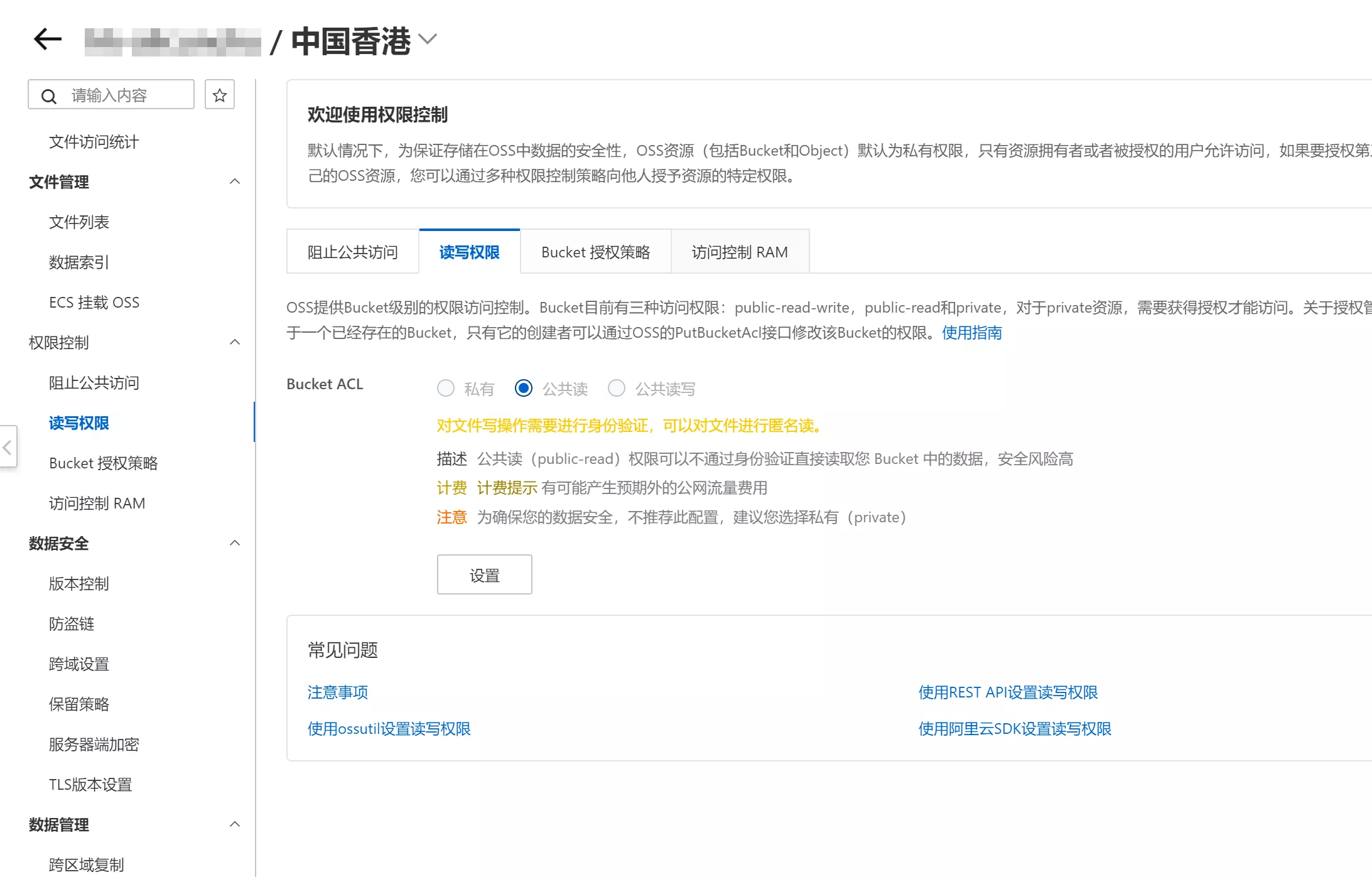
Task: Switch to the Bucket 授权策略 tab
Action: (595, 252)
